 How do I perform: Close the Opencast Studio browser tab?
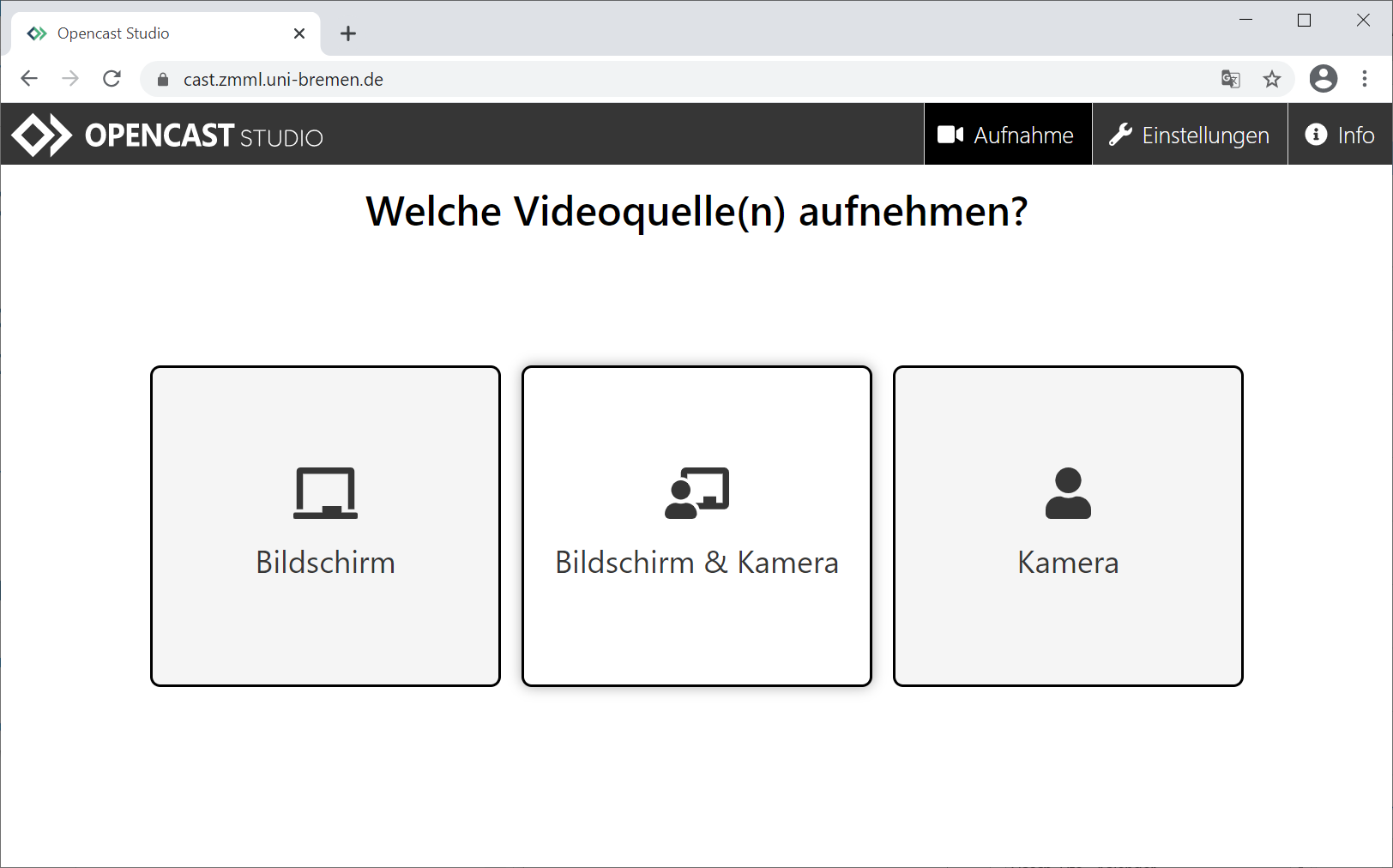pyautogui.click(x=299, y=33)
